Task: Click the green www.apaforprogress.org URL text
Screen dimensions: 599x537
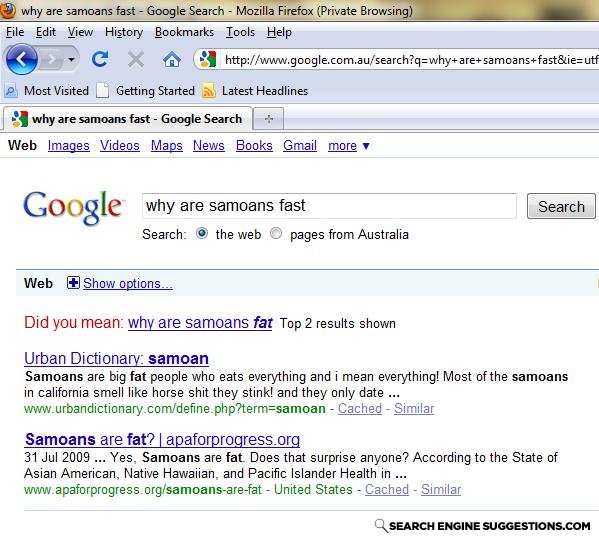Action: click(x=143, y=490)
